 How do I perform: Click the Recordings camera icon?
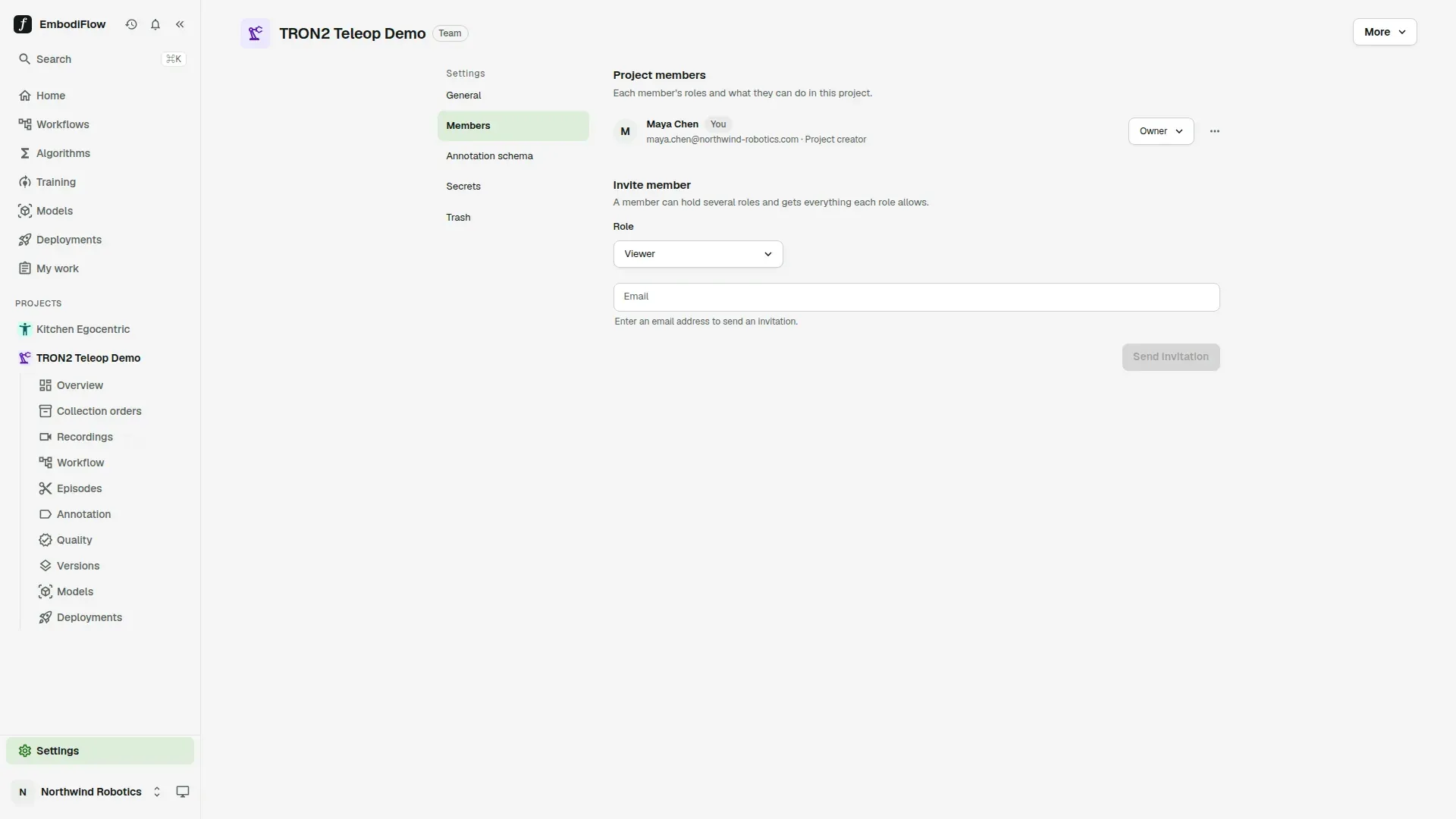tap(45, 437)
